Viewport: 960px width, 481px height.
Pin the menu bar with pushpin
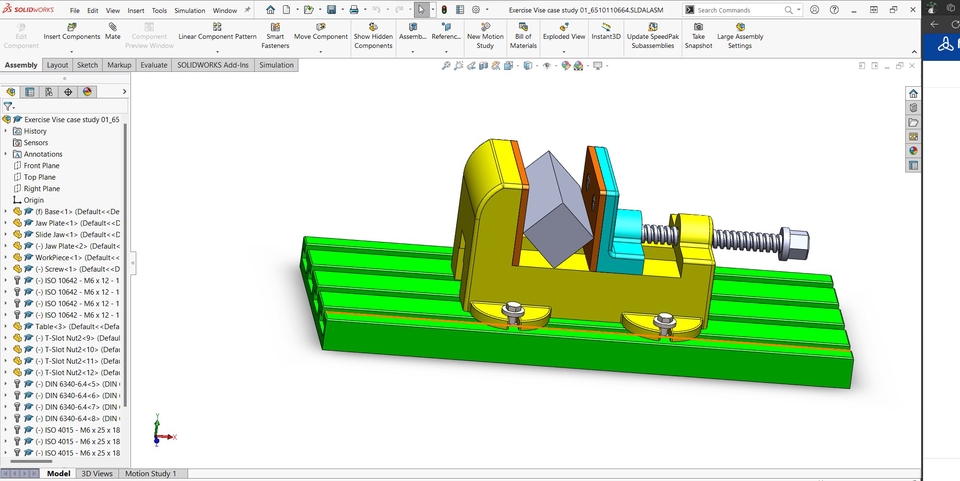pyautogui.click(x=247, y=10)
